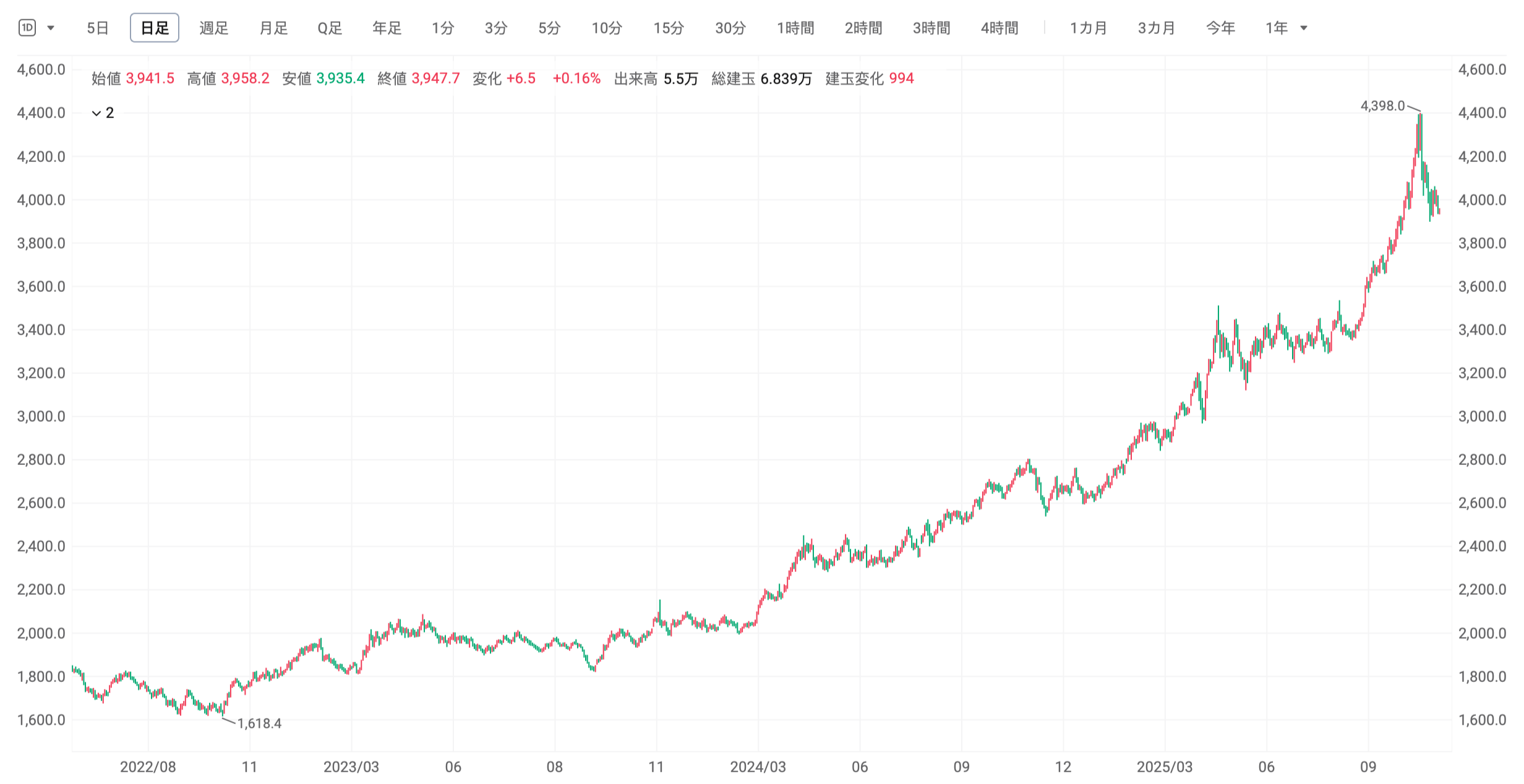
Task: Expand the collapsed indicator chevron labeled 2
Action: pyautogui.click(x=96, y=113)
